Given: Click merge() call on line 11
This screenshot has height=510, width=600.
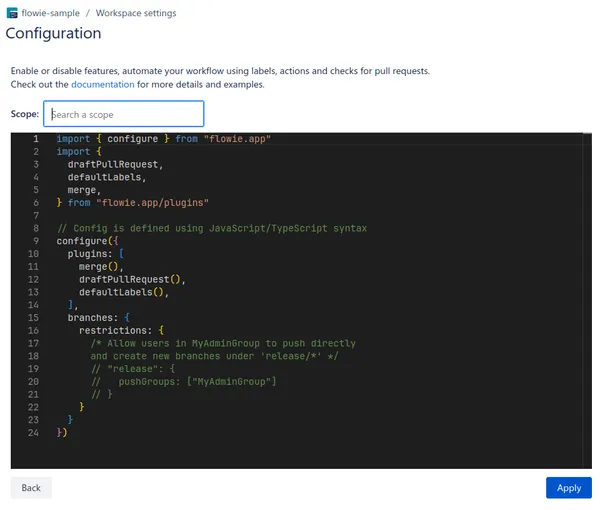Looking at the screenshot, I should (x=101, y=267).
